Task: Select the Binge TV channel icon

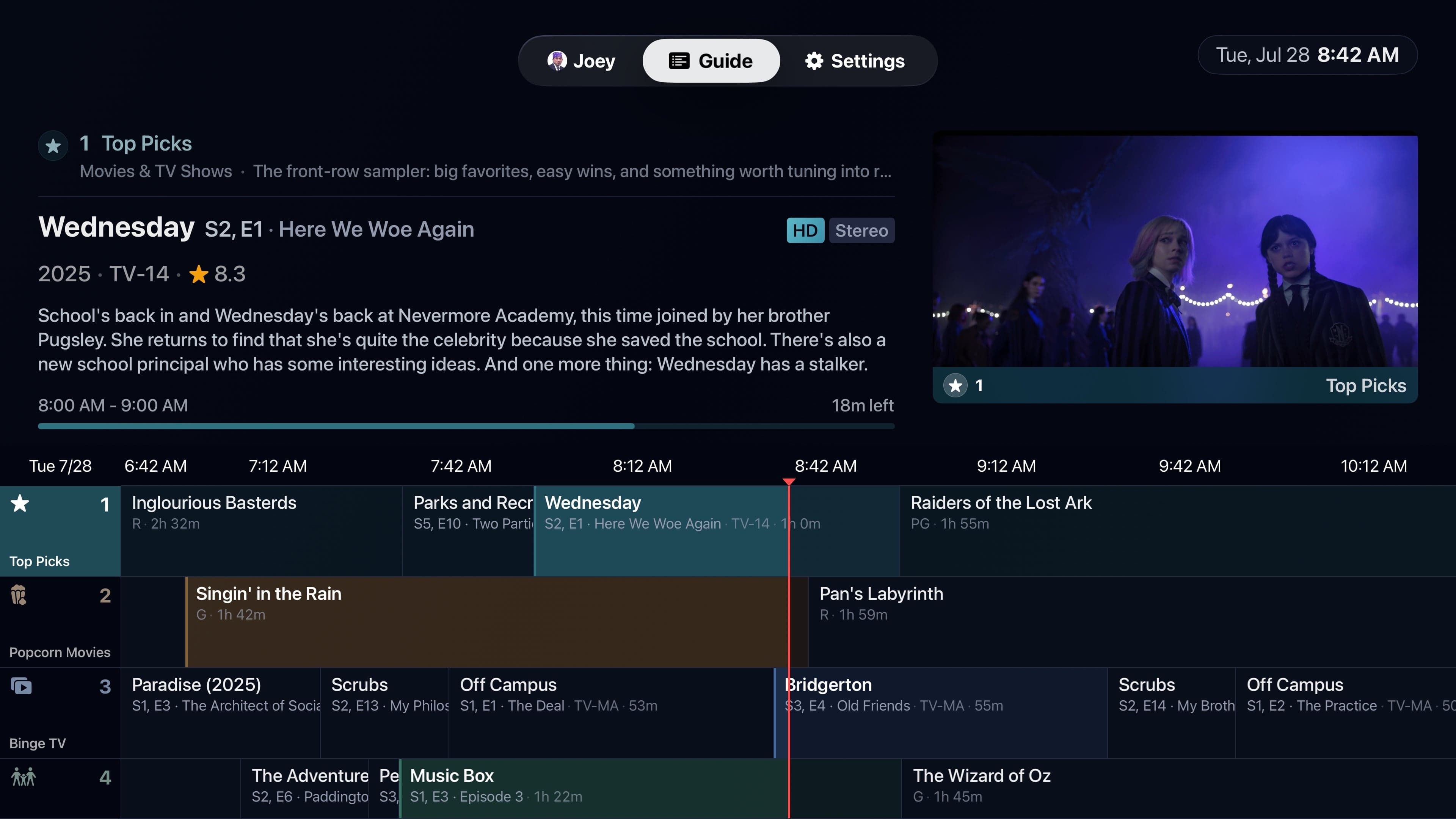Action: 21,686
